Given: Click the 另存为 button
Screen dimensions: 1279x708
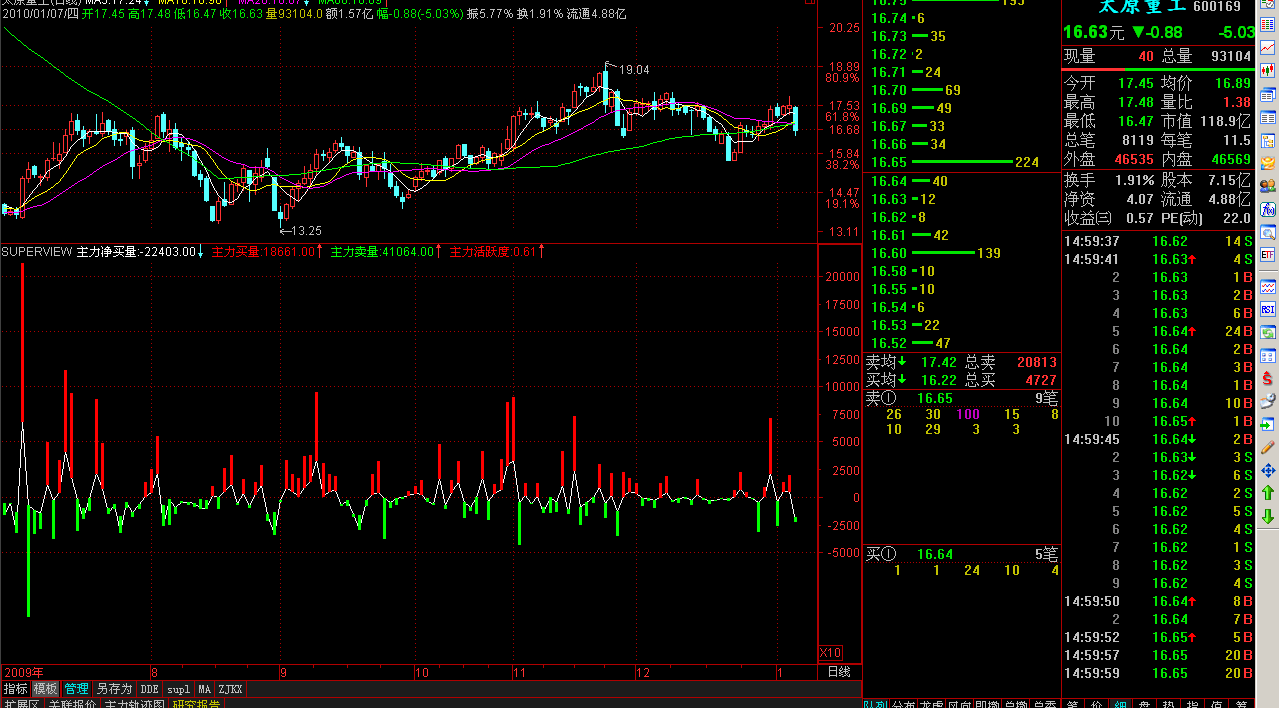Looking at the screenshot, I should (x=114, y=689).
